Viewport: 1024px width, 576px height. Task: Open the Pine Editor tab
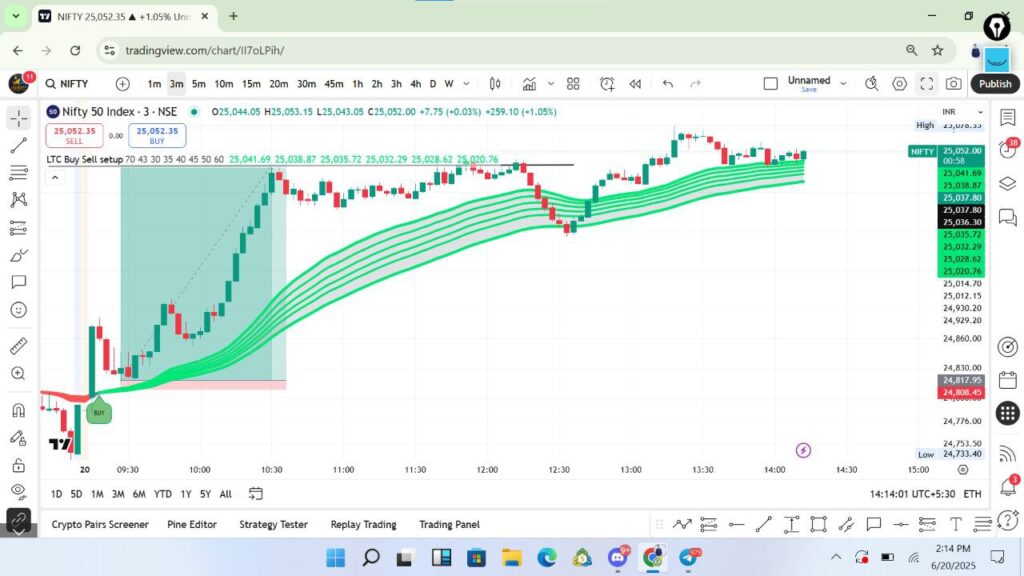click(x=191, y=524)
